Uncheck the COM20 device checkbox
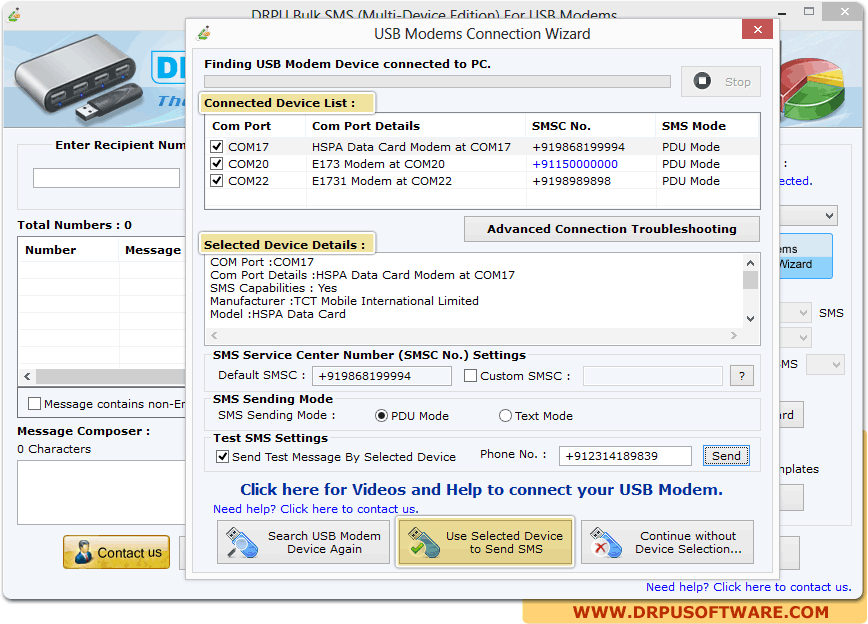Screen dimensions: 868x624 [216, 164]
